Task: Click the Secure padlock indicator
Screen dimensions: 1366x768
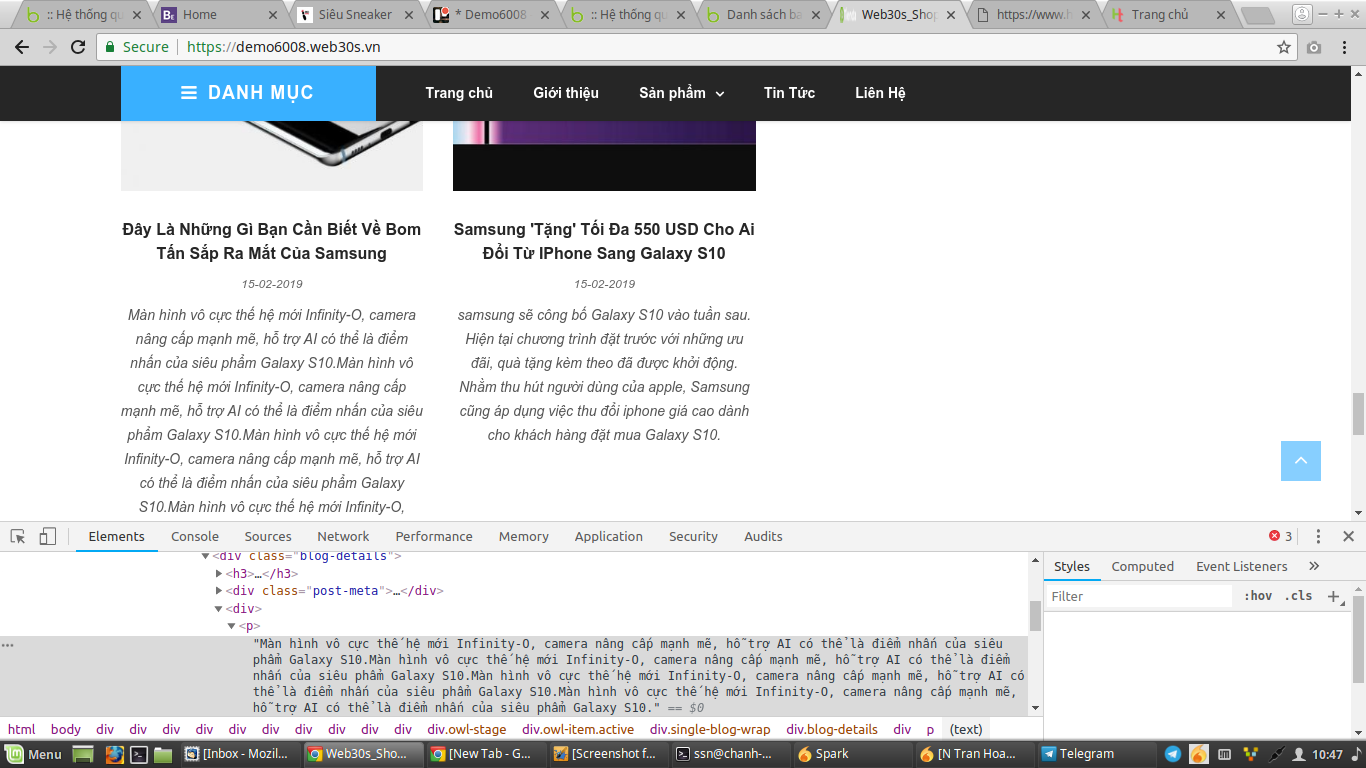Action: coord(137,47)
